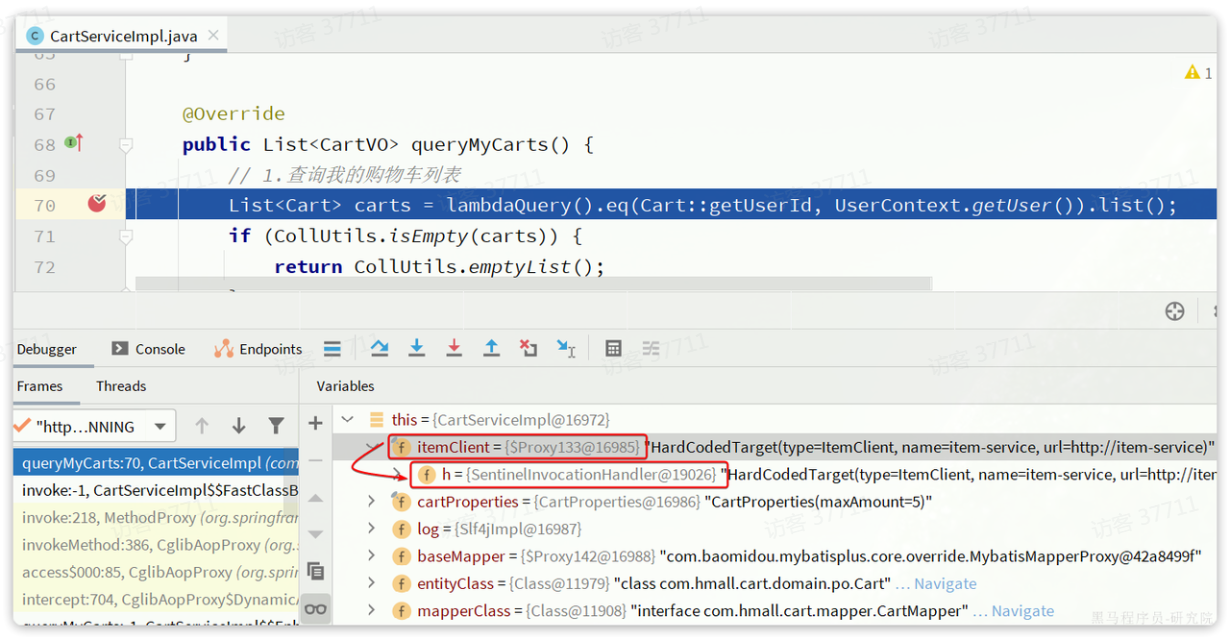Image resolution: width=1231 pixels, height=639 pixels.
Task: Expand the log variable node
Action: point(372,528)
